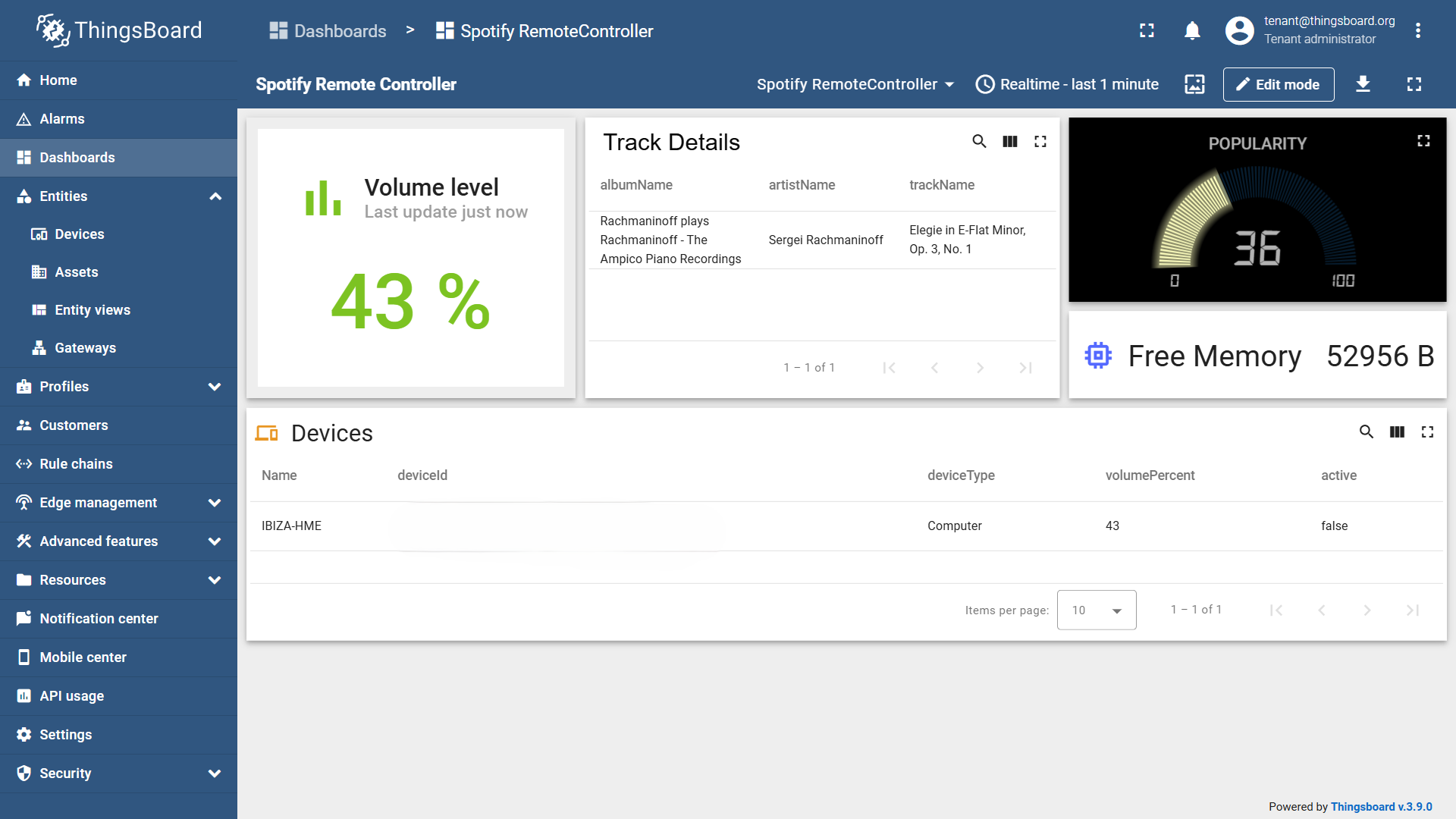
Task: Open Customers in the sidebar
Action: [118, 425]
